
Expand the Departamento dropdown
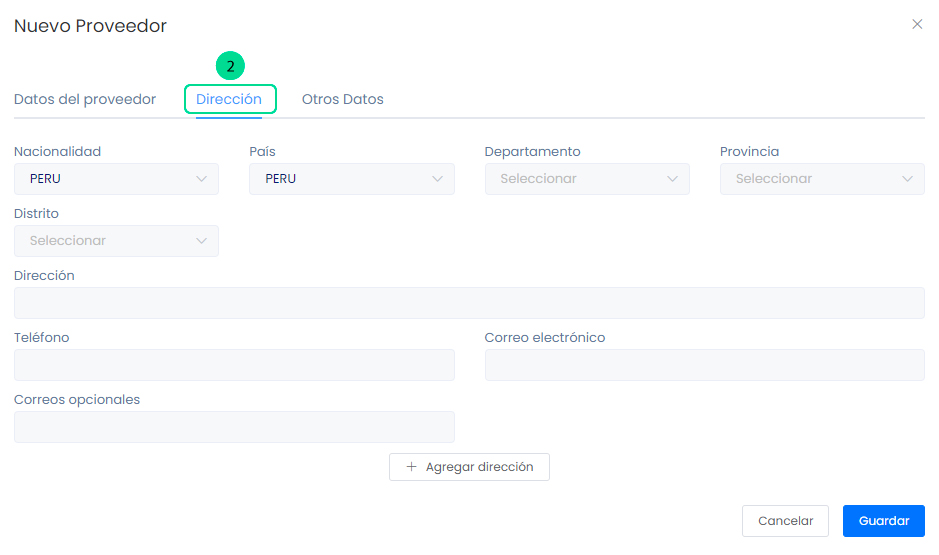coord(587,179)
